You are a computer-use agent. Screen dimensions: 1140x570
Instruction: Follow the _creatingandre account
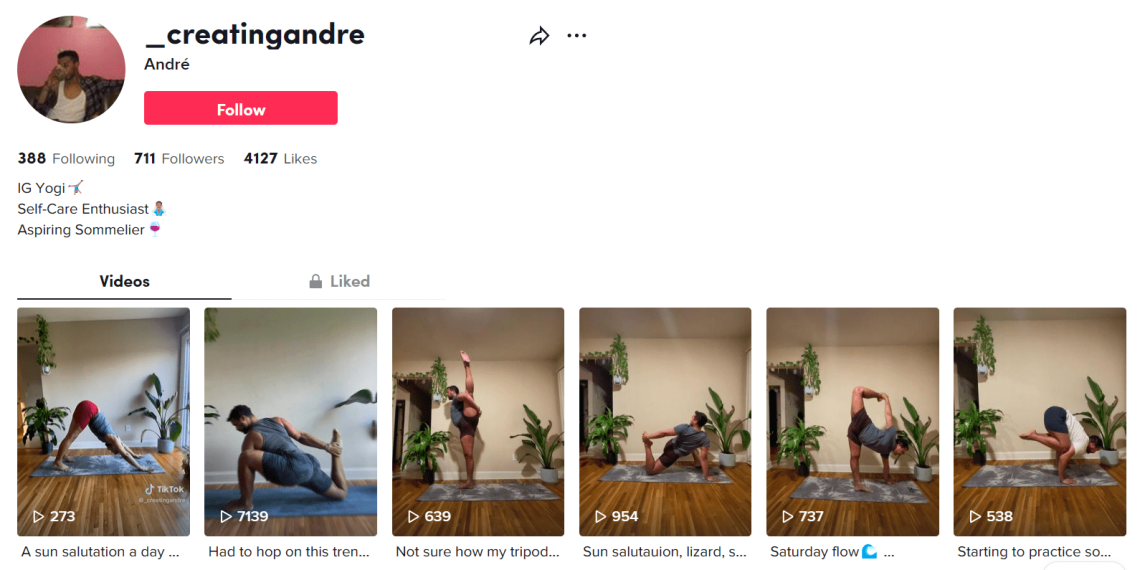(241, 108)
